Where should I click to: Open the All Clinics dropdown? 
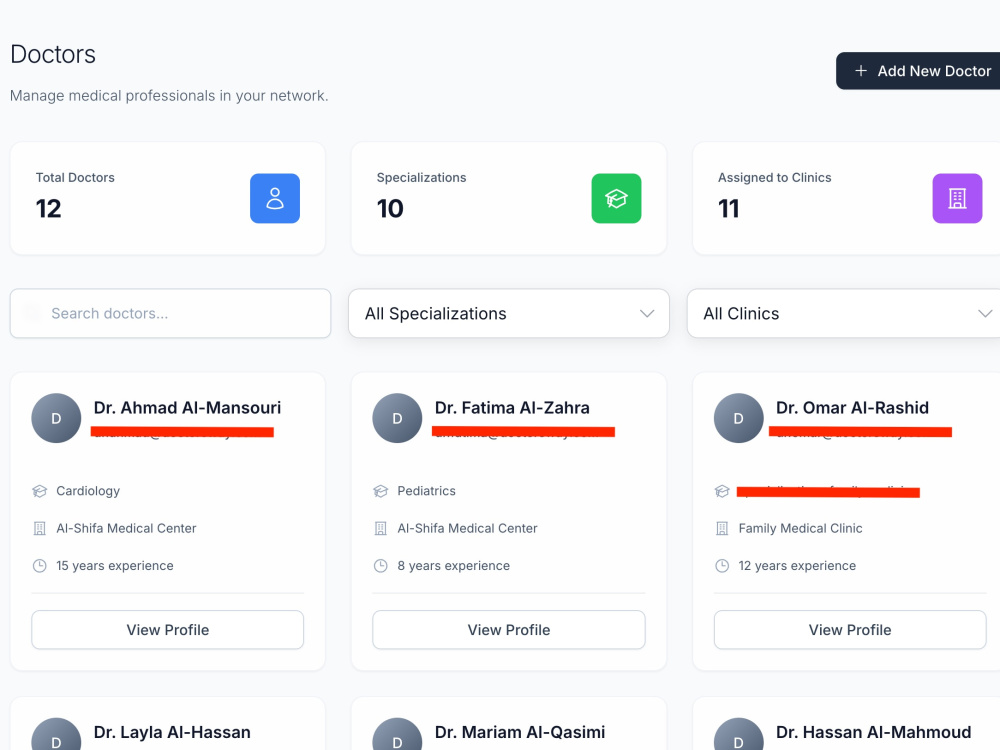[x=844, y=313]
